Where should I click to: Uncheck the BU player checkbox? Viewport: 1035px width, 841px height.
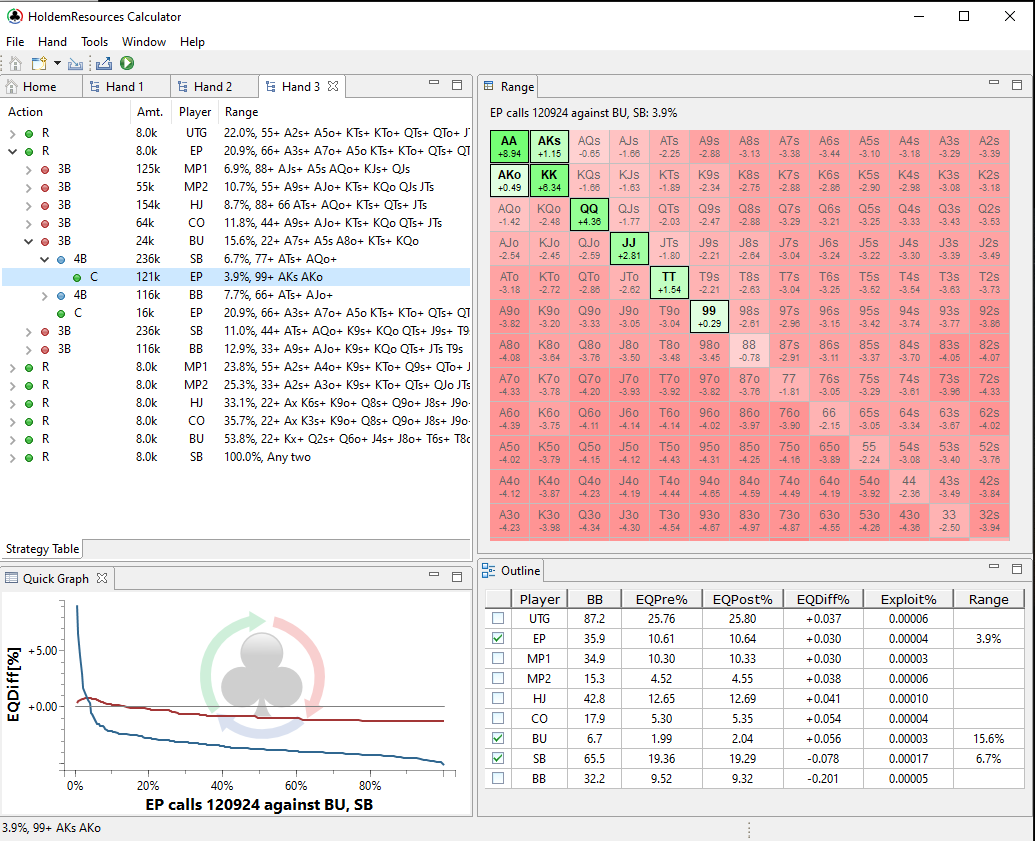(498, 739)
